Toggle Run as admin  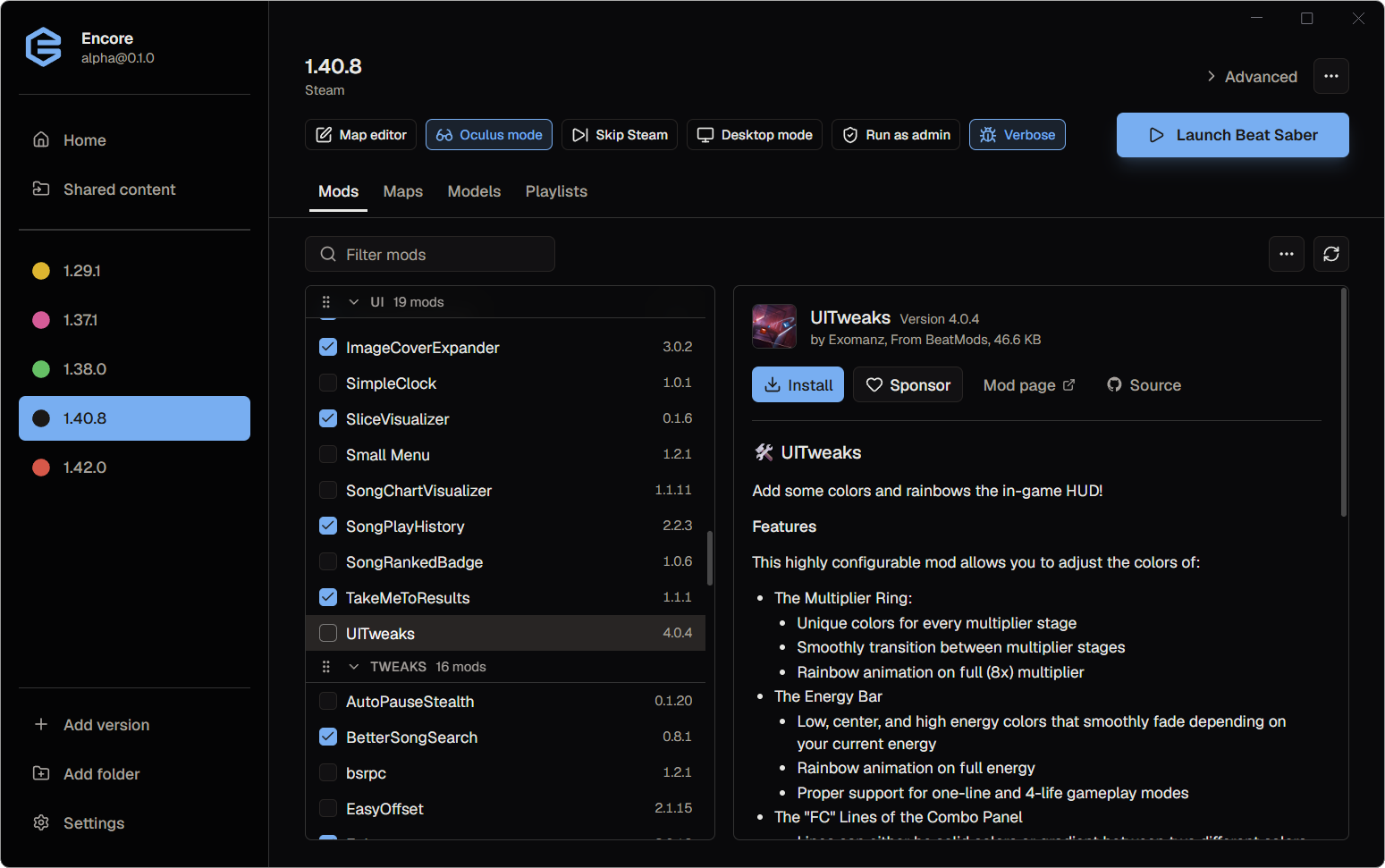coord(896,135)
